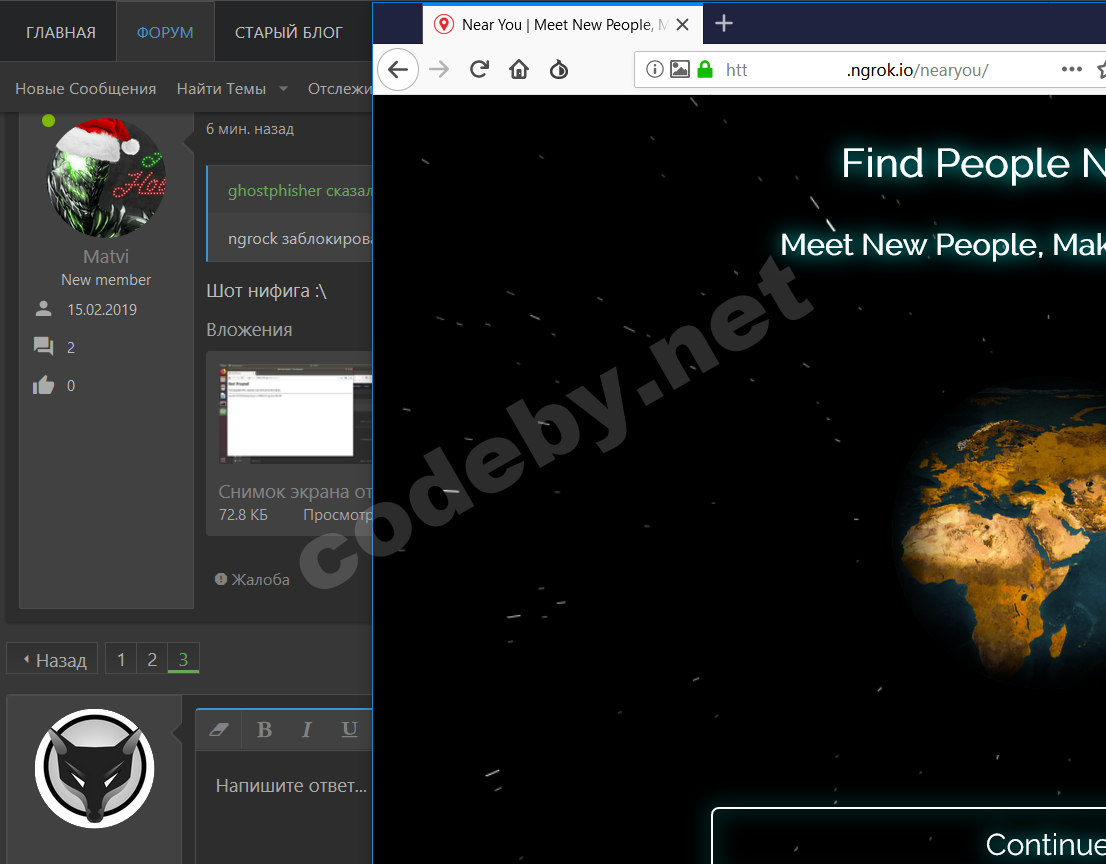Reload the Near You page
Viewport: 1106px width, 864px height.
tap(480, 69)
